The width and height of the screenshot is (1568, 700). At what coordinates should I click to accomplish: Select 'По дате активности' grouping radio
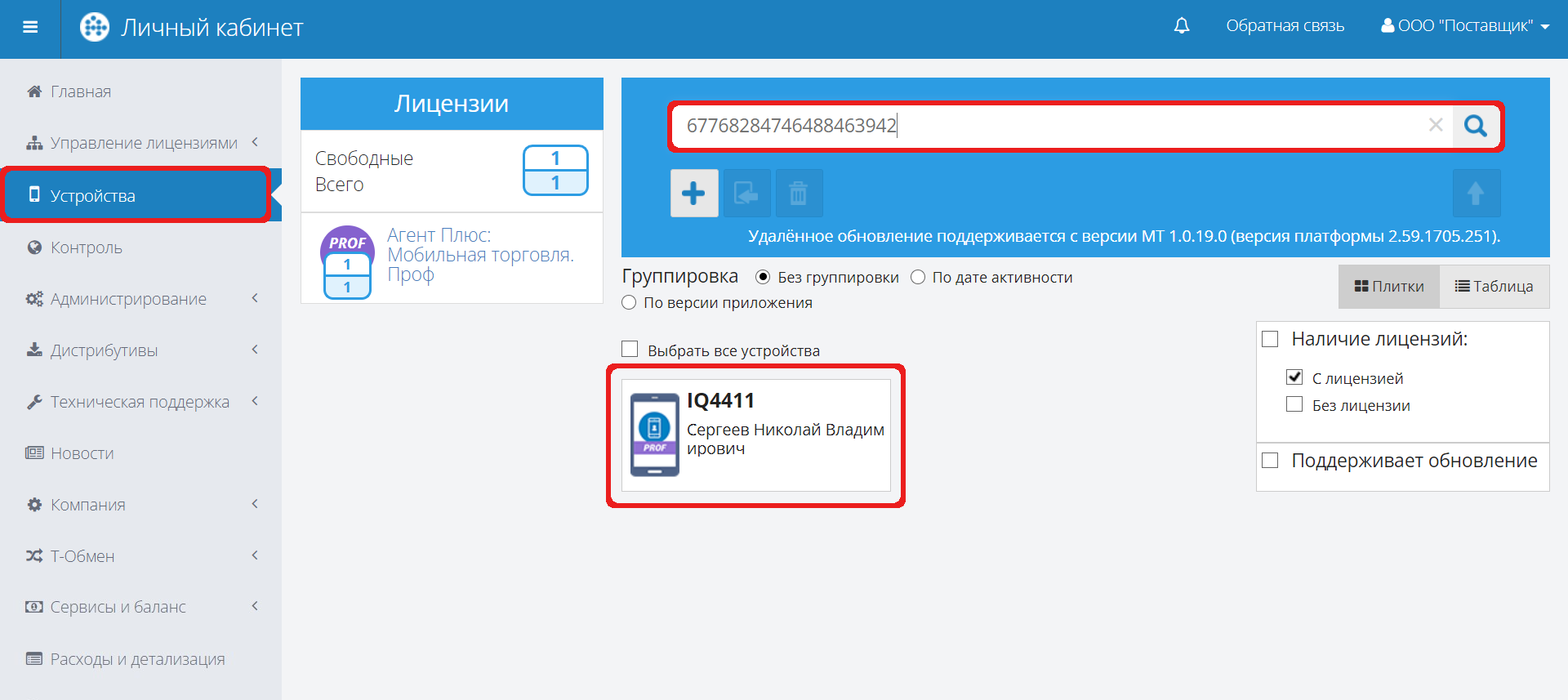pos(918,278)
